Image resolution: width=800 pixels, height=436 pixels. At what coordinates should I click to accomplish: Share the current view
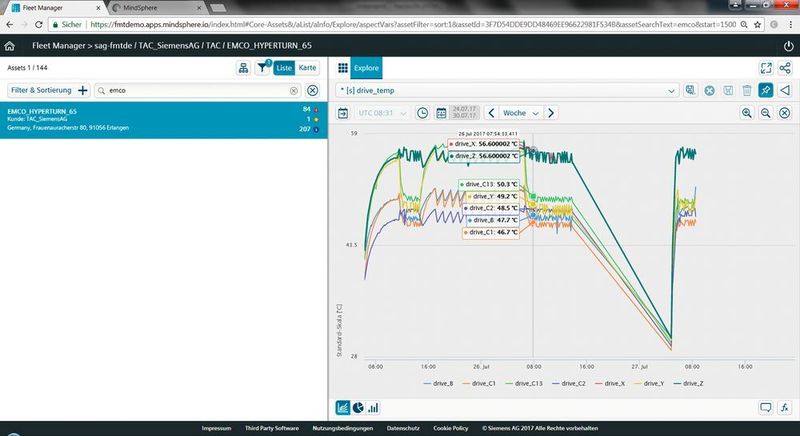(785, 68)
